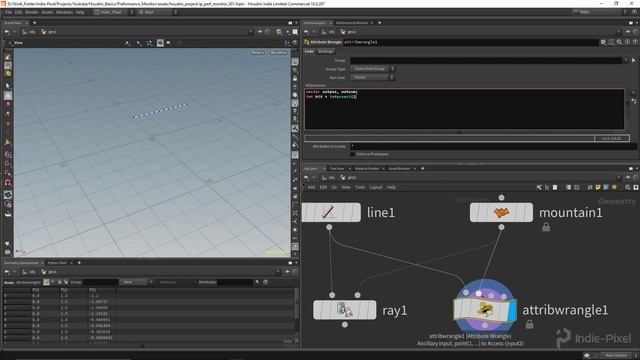Click the parameter search magnifier icon
Image resolution: width=640 pixels, height=360 pixels.
click(619, 42)
